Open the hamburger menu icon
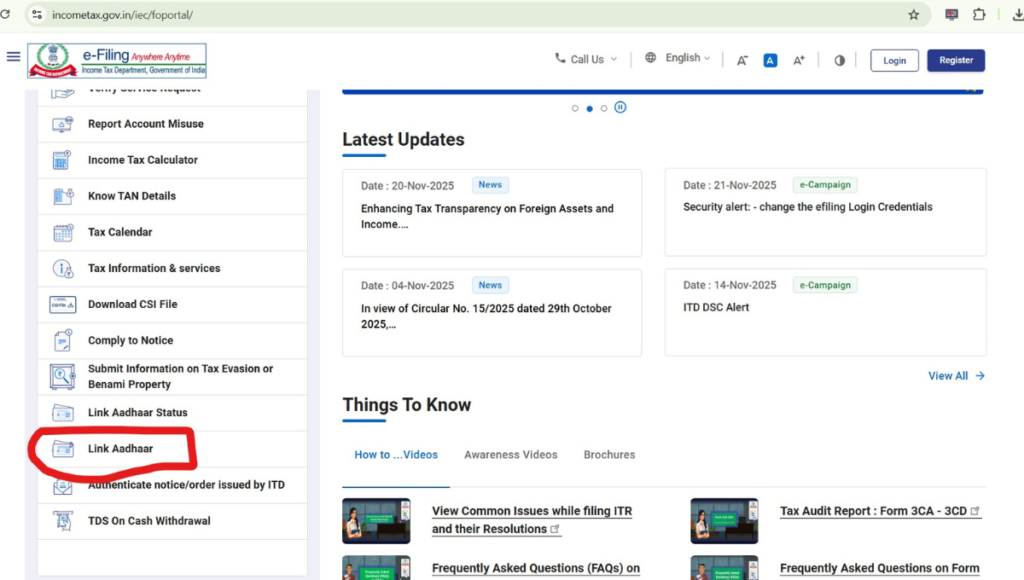Image resolution: width=1024 pixels, height=580 pixels. point(13,57)
